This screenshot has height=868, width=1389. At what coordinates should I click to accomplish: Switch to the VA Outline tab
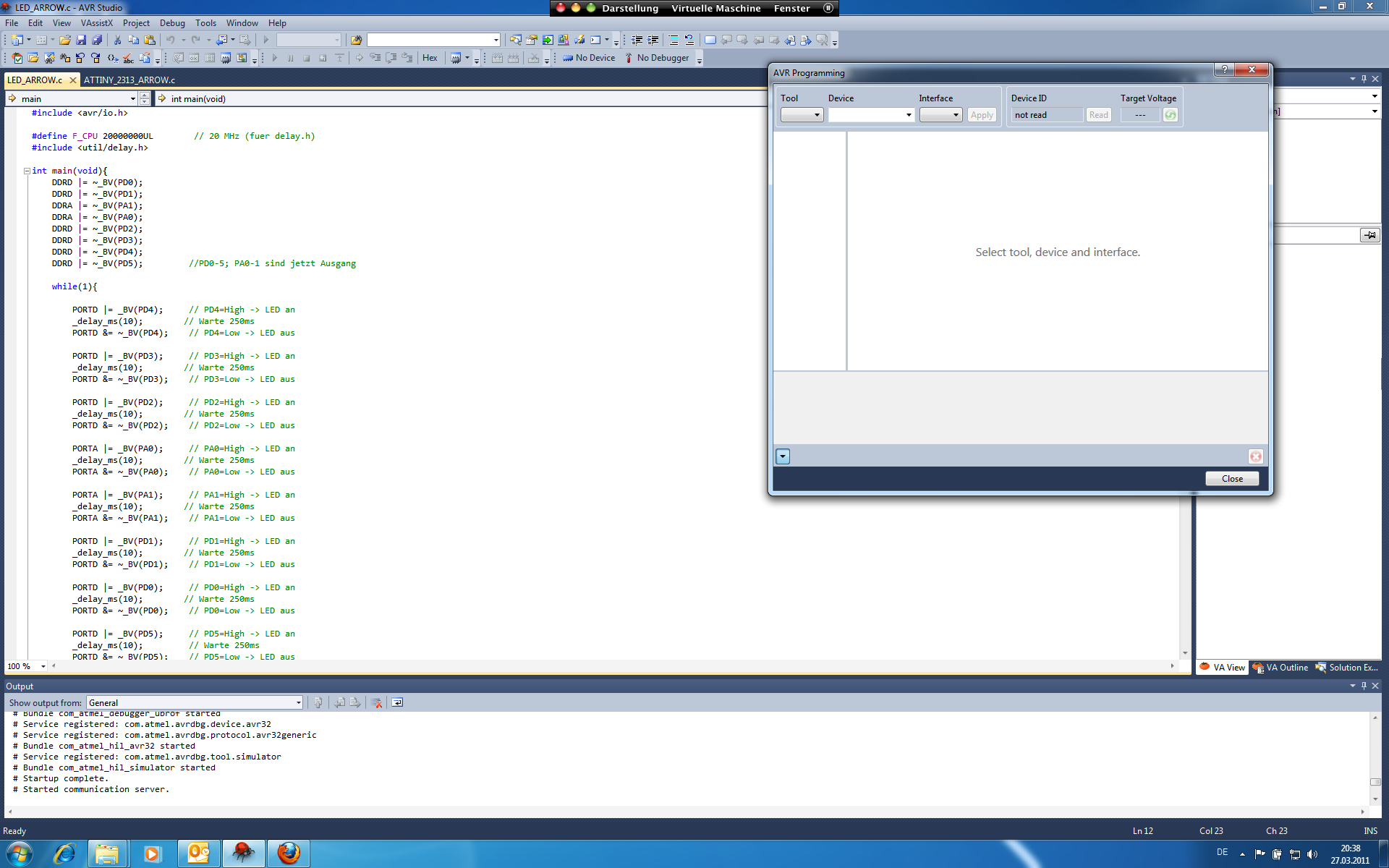(x=1280, y=668)
